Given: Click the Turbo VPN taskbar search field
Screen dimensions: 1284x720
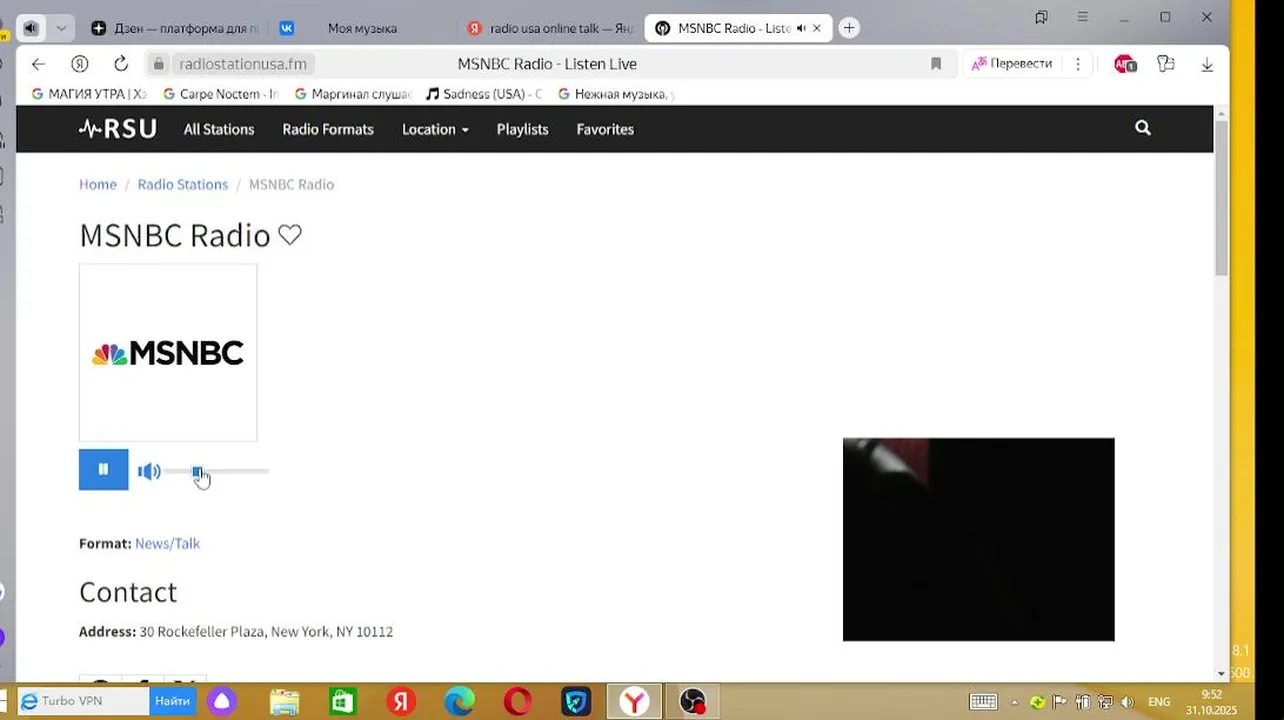Looking at the screenshot, I should [84, 701].
